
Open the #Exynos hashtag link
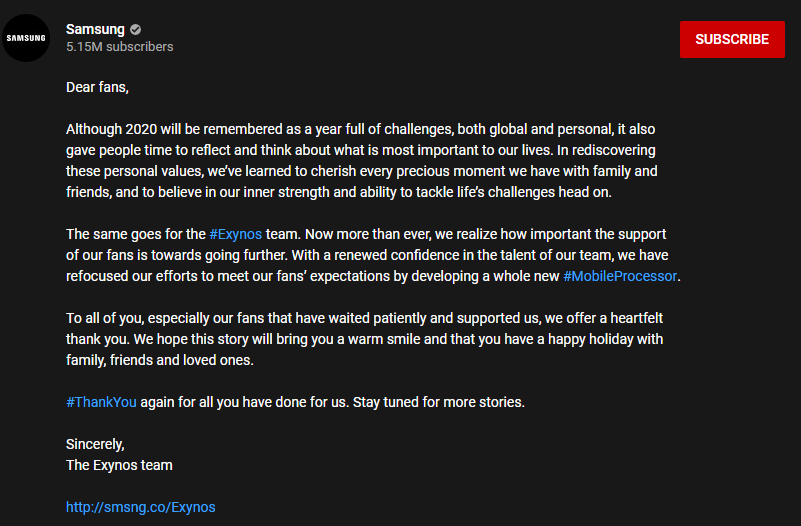(235, 234)
